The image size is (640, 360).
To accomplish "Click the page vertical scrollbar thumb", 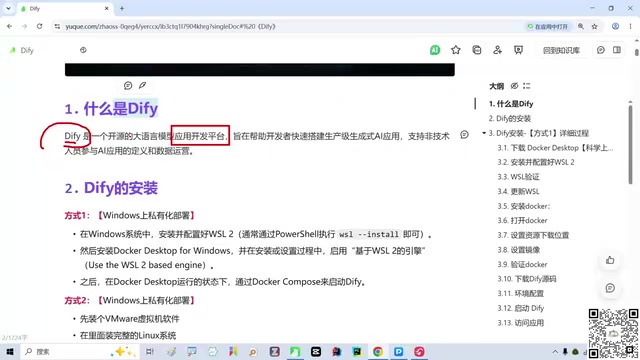I will click(637, 53).
